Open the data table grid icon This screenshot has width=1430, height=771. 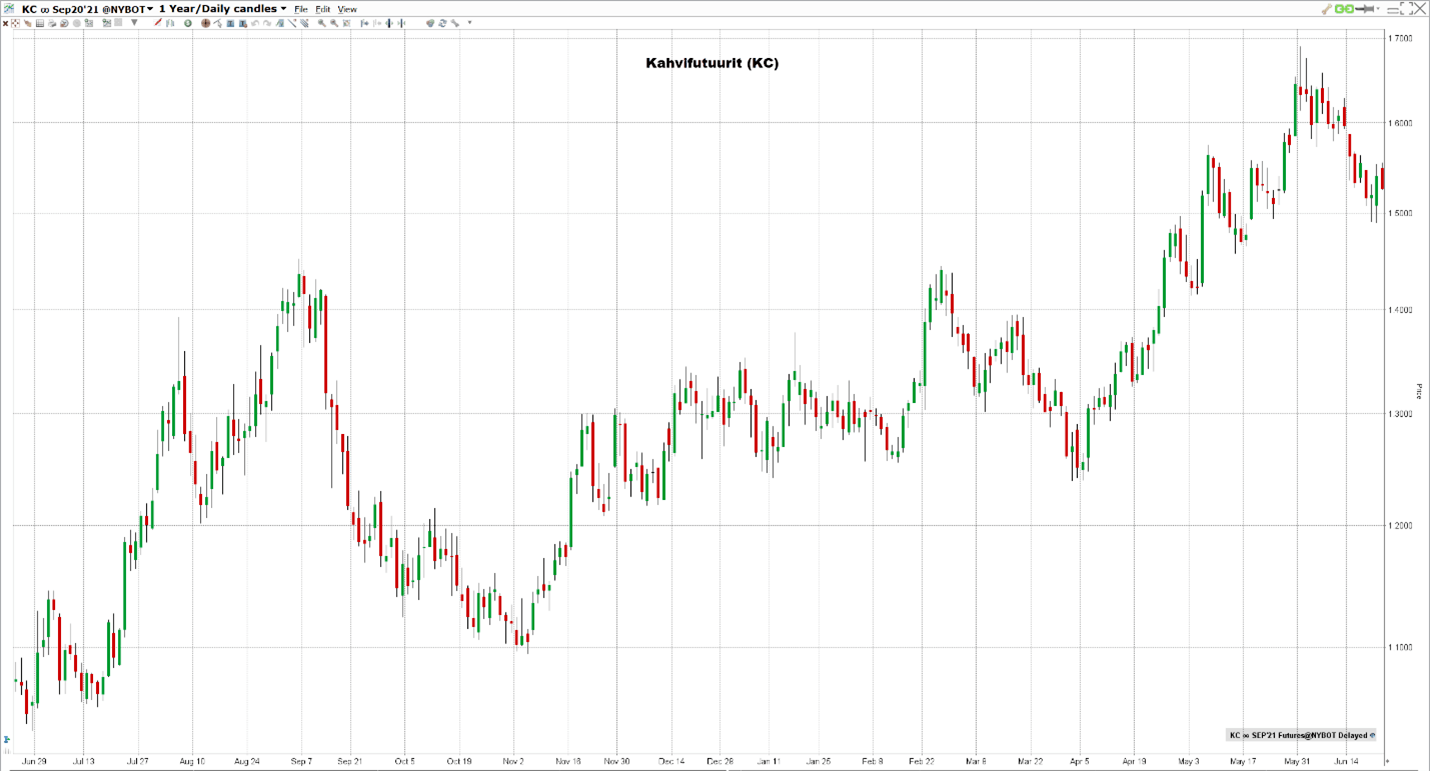pyautogui.click(x=39, y=23)
